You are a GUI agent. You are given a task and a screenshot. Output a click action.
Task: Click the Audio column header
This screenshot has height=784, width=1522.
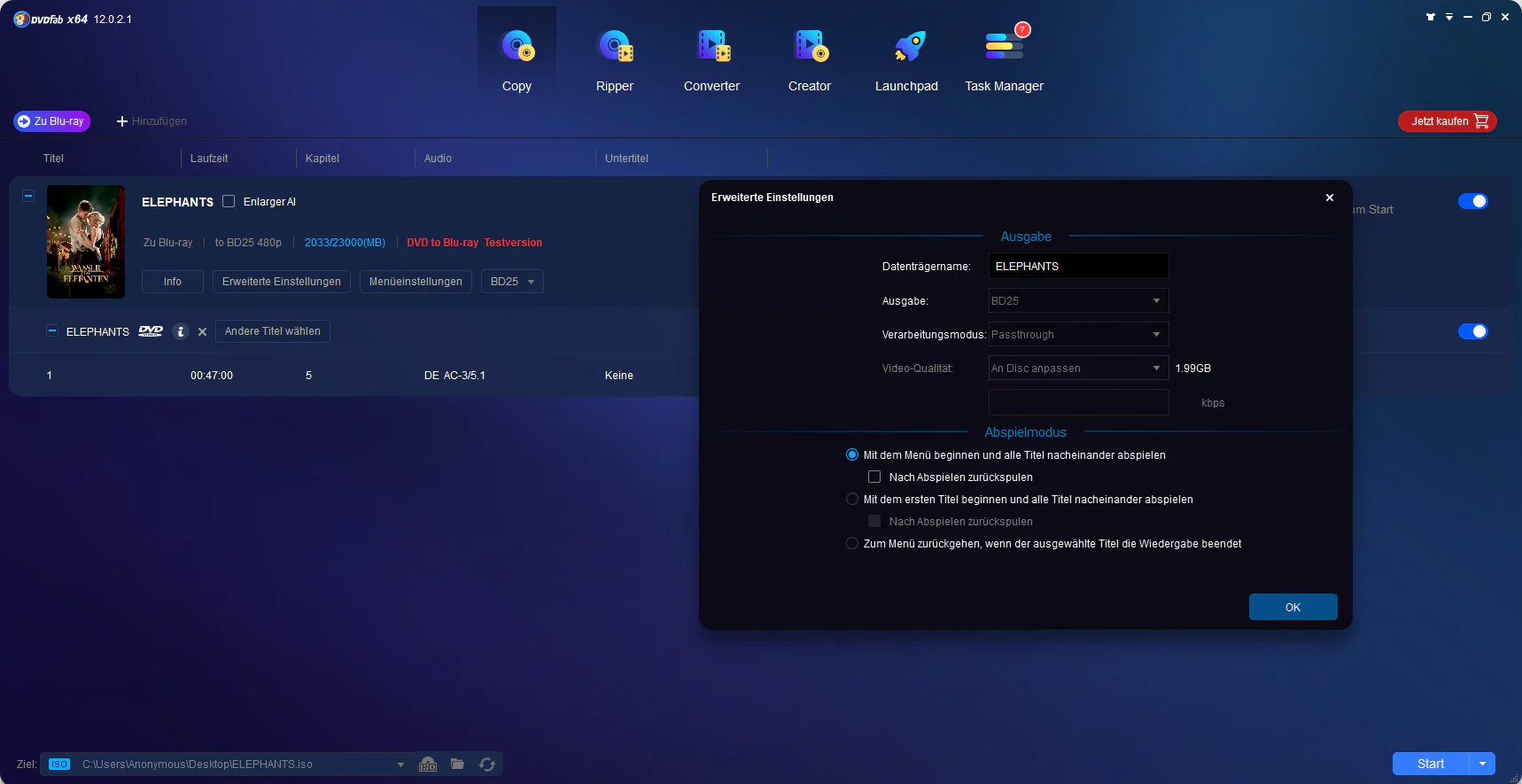(x=438, y=159)
